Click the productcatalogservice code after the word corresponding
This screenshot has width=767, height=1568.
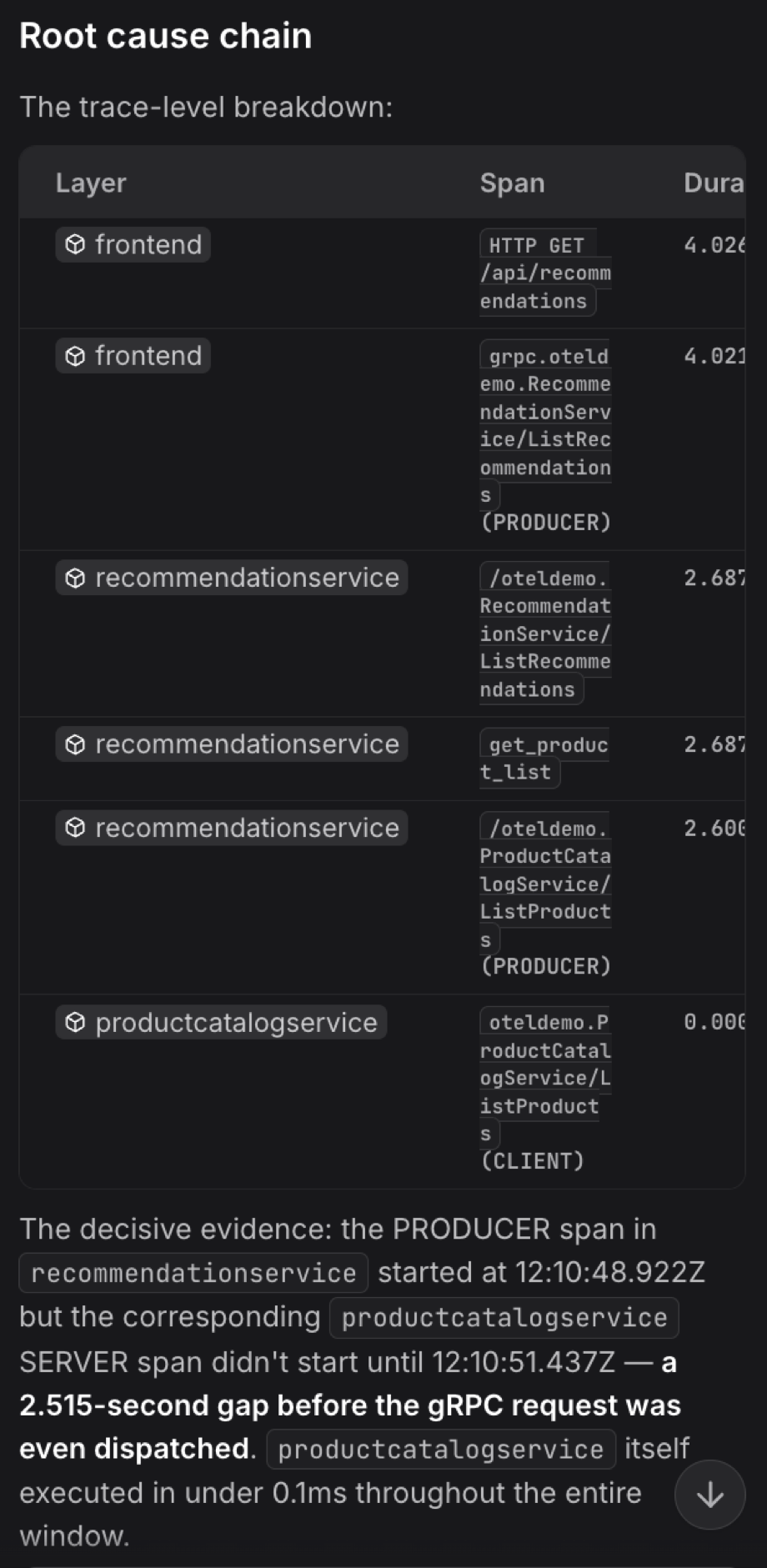click(504, 1317)
